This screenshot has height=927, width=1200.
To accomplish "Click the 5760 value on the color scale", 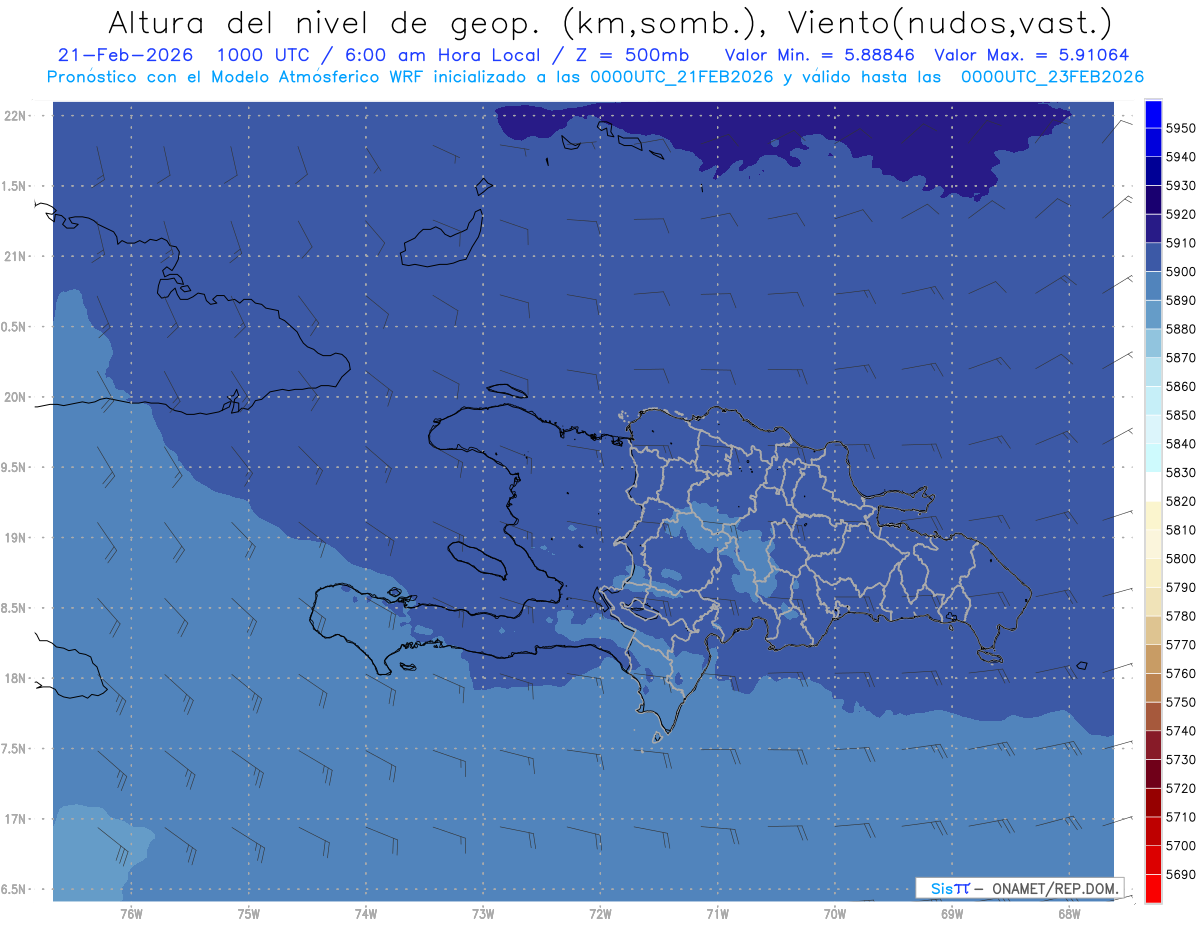I will [x=1181, y=673].
